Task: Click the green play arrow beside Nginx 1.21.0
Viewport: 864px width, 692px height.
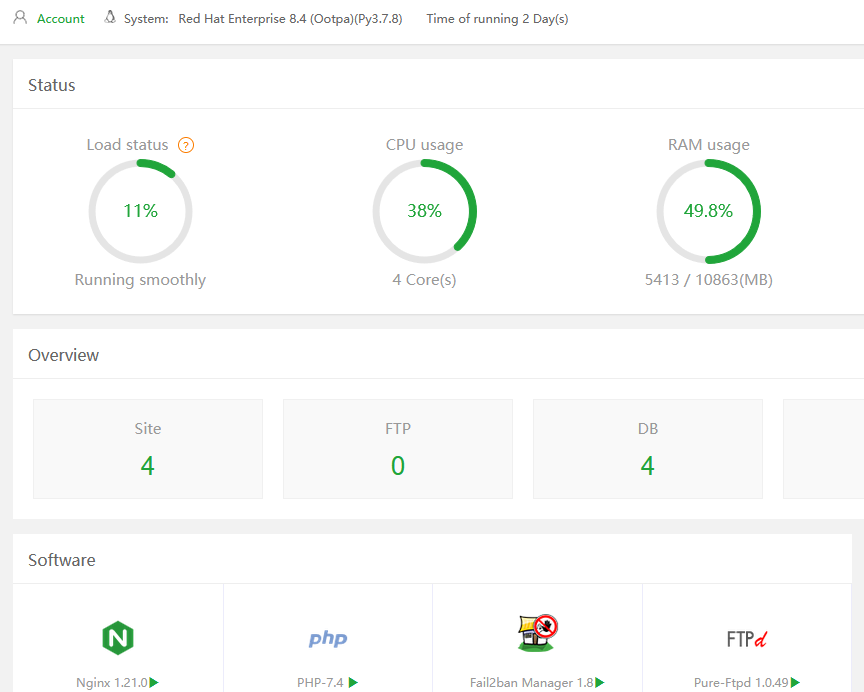Action: [x=155, y=683]
